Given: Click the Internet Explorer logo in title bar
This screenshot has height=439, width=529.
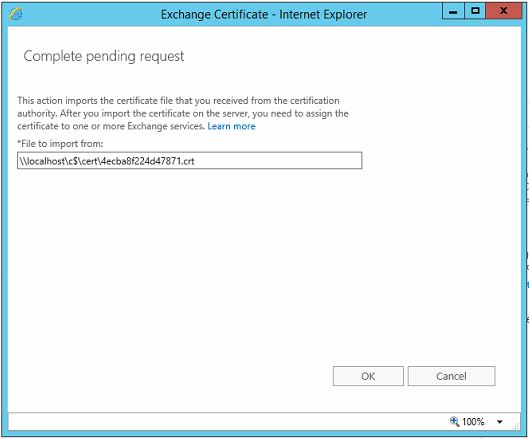Looking at the screenshot, I should point(16,14).
